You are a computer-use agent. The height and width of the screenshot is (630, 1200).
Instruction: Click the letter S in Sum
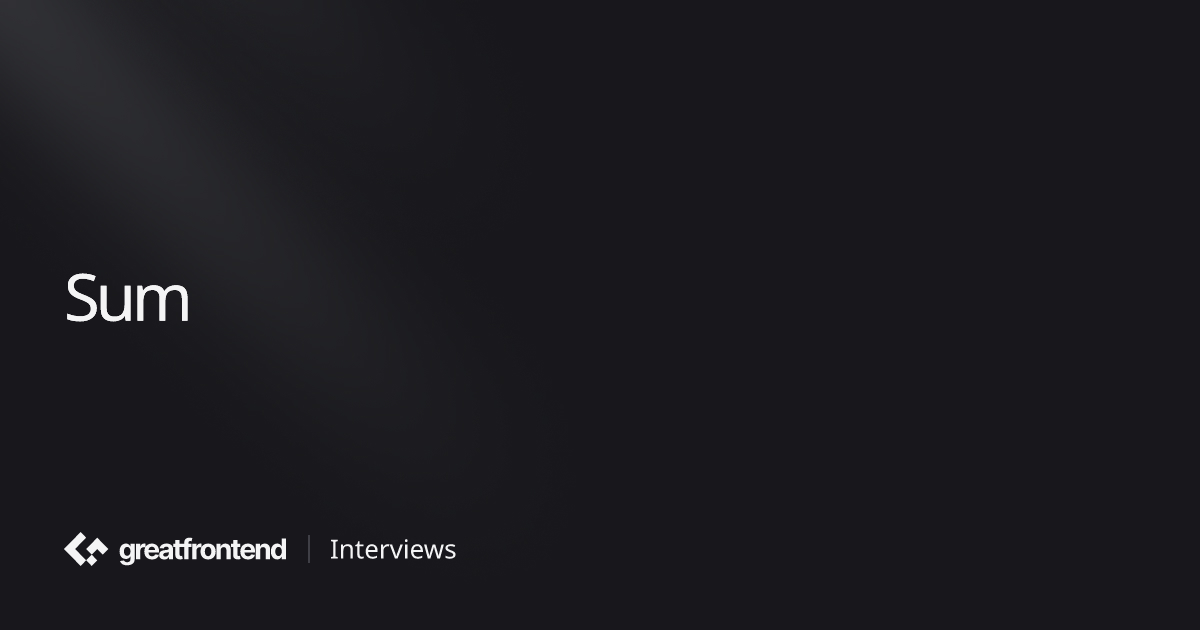[82, 298]
